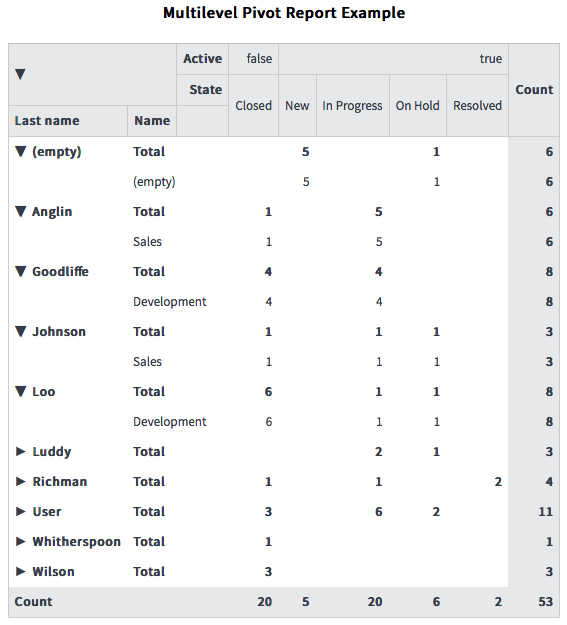This screenshot has height=625, width=567.
Task: Click the Closed state column header
Action: (x=253, y=106)
